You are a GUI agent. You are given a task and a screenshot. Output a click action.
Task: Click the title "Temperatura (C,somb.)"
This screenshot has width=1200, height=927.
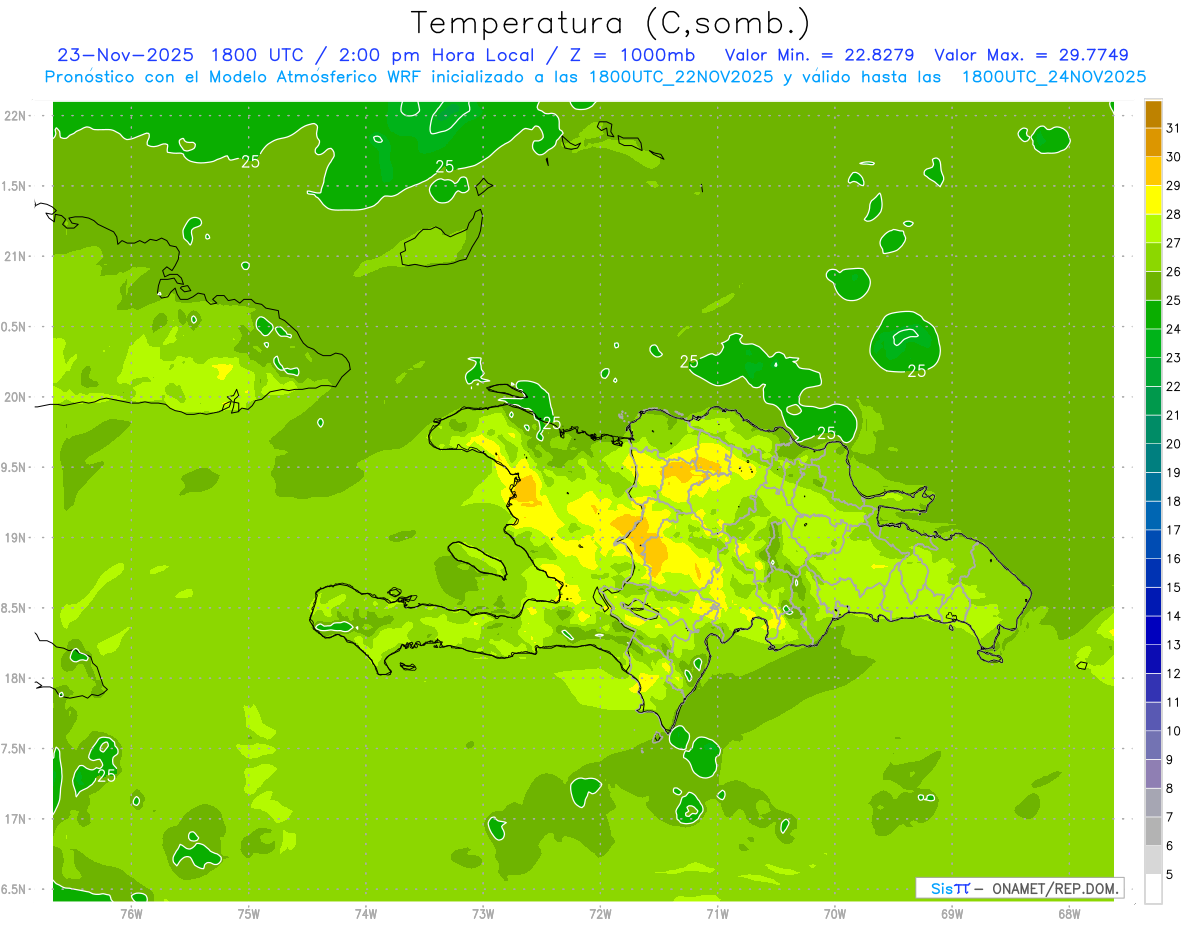click(x=609, y=24)
